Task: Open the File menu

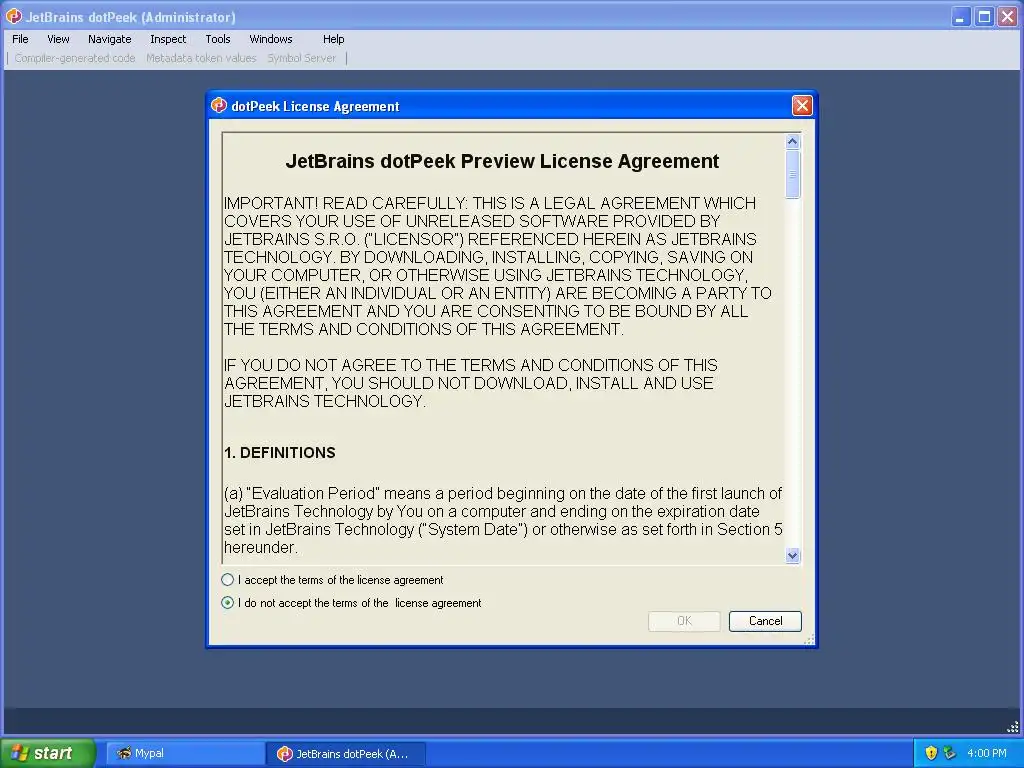Action: pyautogui.click(x=20, y=39)
